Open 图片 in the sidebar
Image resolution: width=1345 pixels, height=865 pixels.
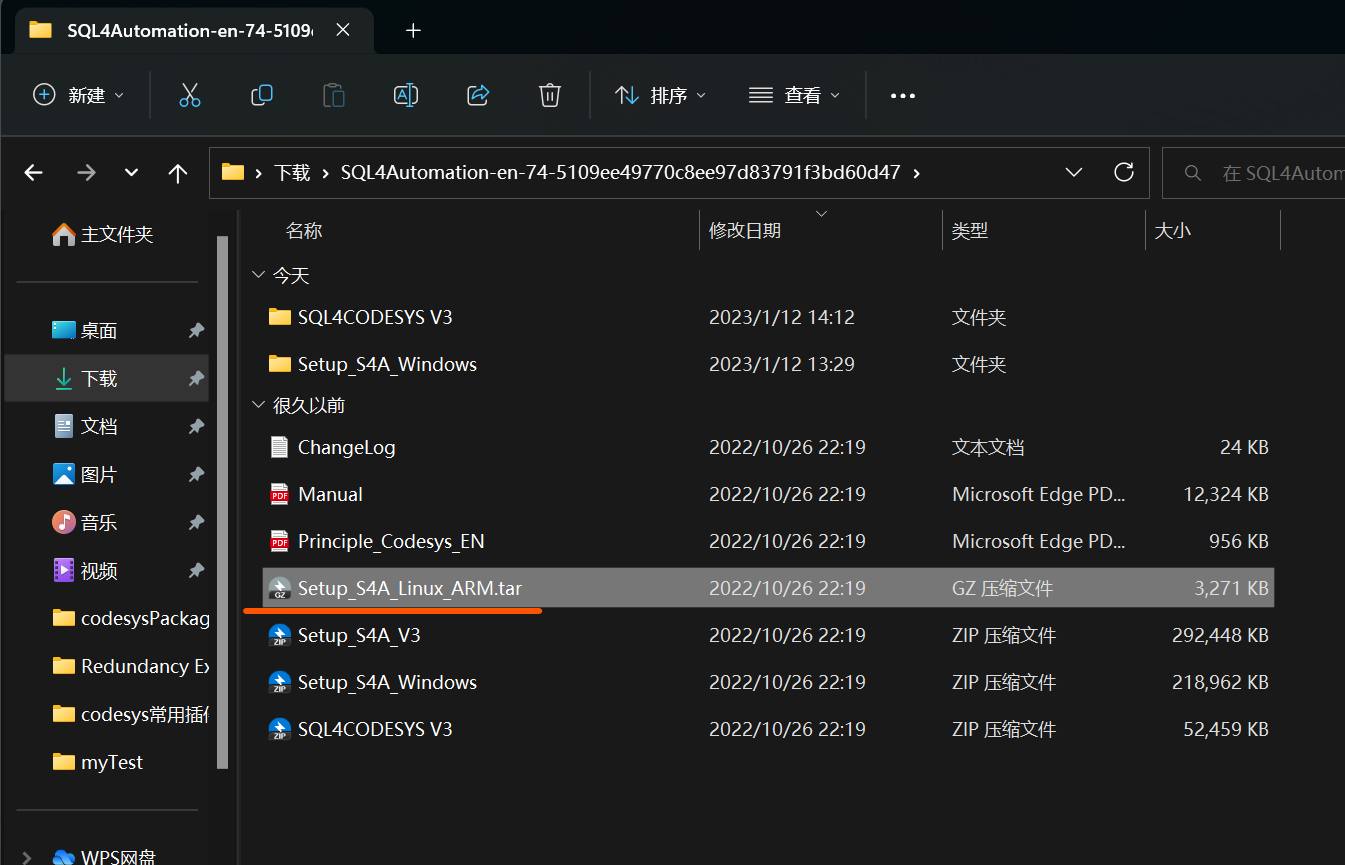(x=106, y=474)
